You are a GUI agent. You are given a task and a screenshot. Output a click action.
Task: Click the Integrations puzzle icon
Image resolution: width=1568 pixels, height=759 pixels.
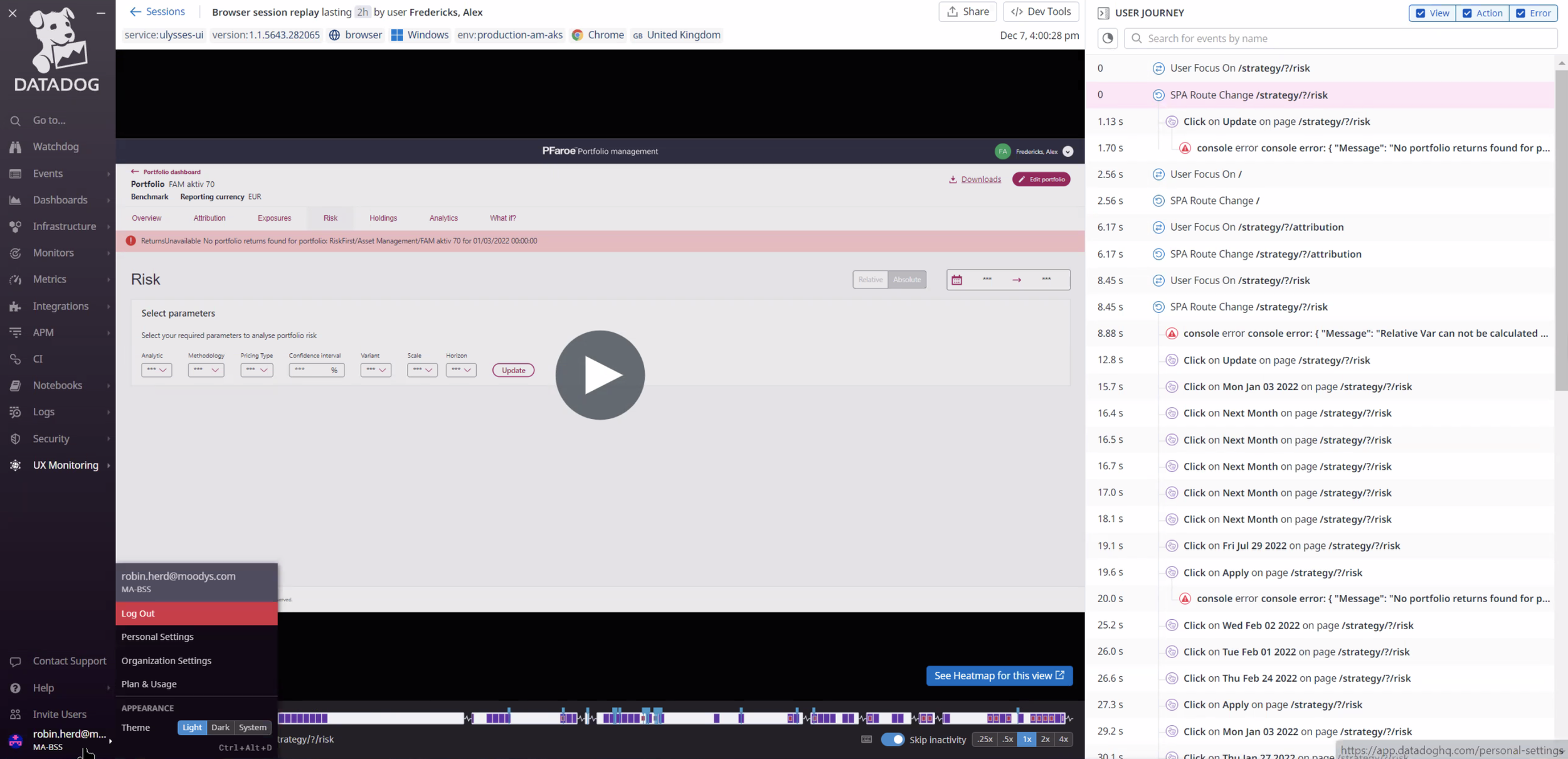16,306
